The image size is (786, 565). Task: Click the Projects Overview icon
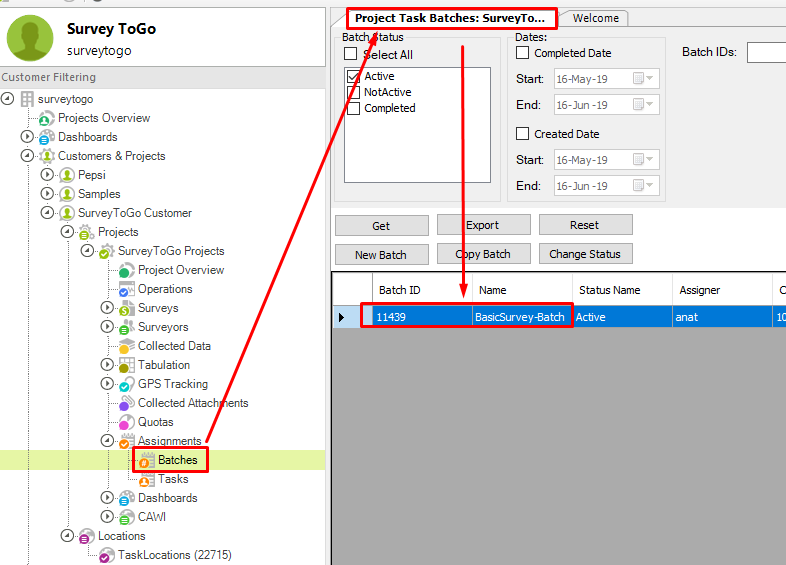(47, 118)
